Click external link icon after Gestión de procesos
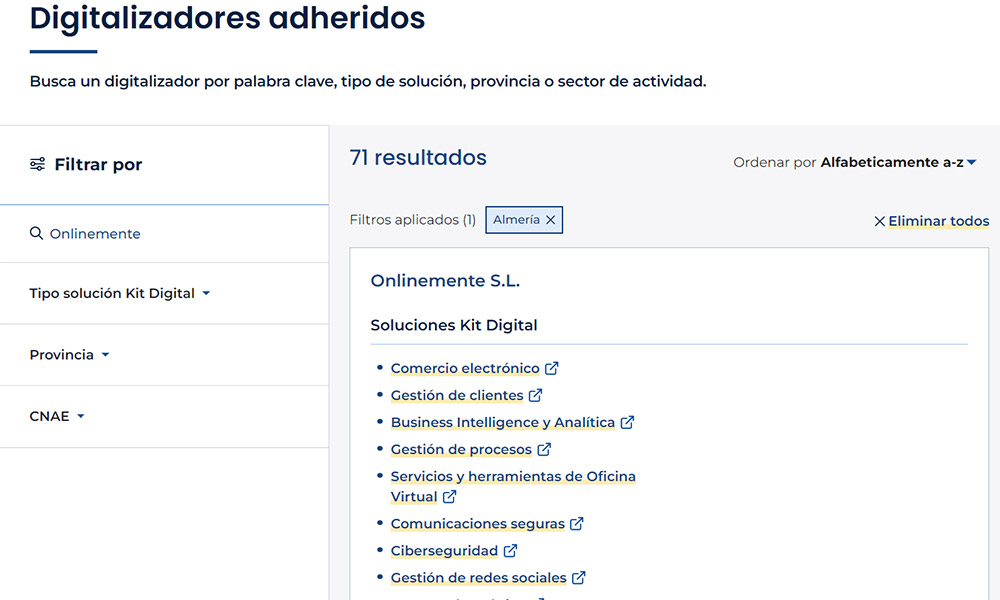 [x=544, y=450]
